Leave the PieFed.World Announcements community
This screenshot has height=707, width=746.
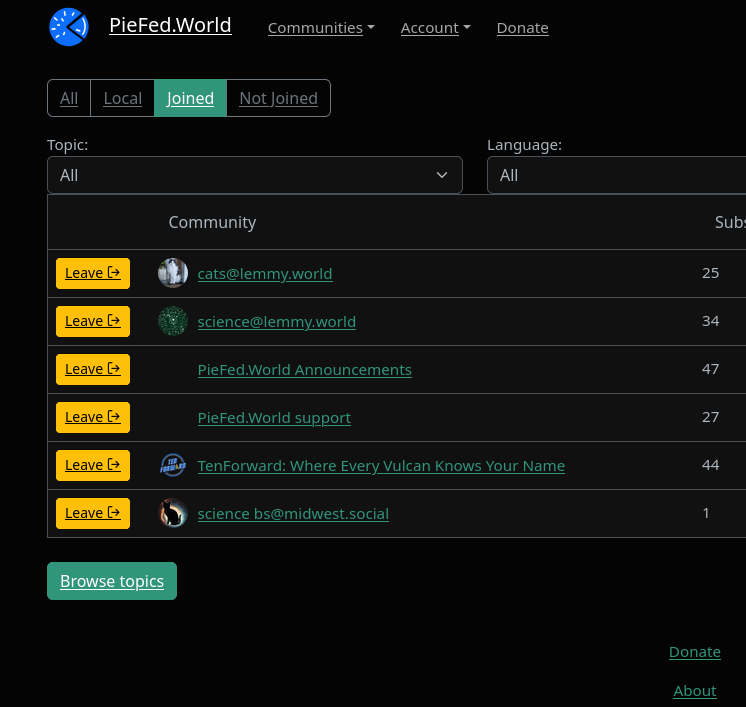93,370
